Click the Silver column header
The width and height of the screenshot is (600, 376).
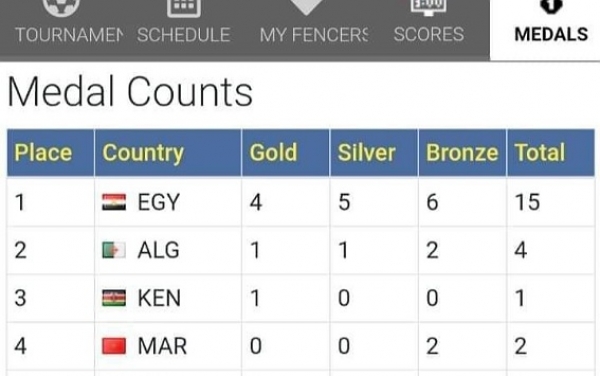point(366,152)
